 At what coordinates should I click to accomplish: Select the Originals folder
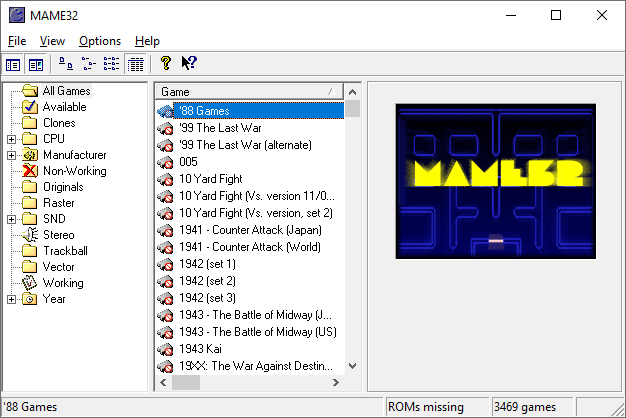63,187
